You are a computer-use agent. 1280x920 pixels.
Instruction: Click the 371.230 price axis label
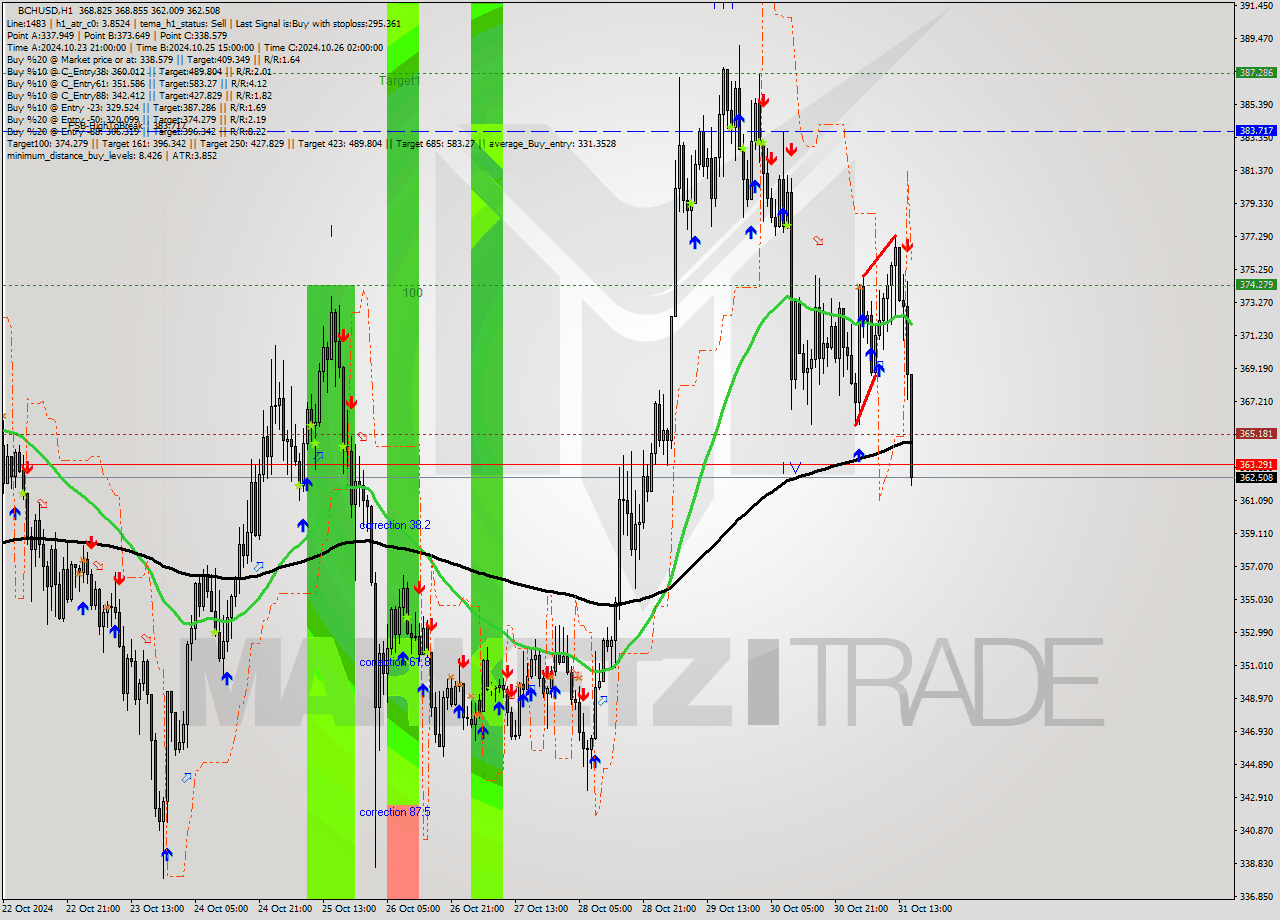click(1256, 336)
